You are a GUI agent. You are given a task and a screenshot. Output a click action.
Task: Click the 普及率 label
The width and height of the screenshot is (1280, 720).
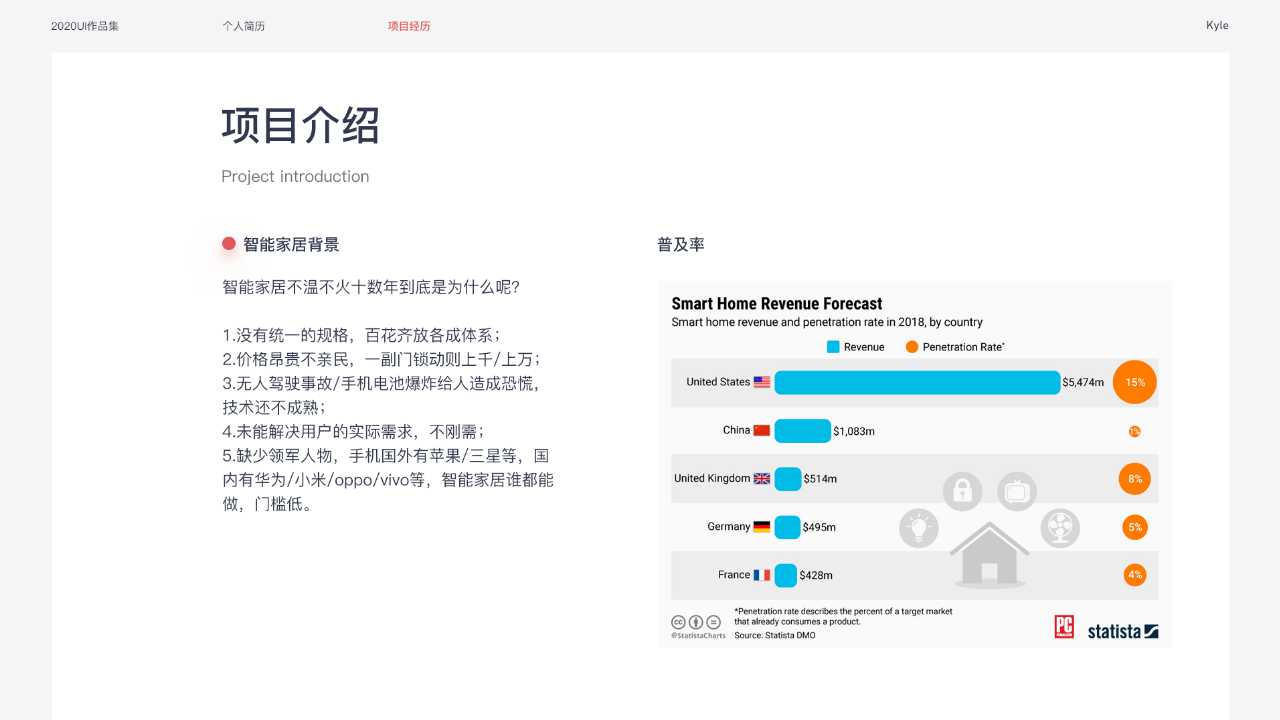681,244
